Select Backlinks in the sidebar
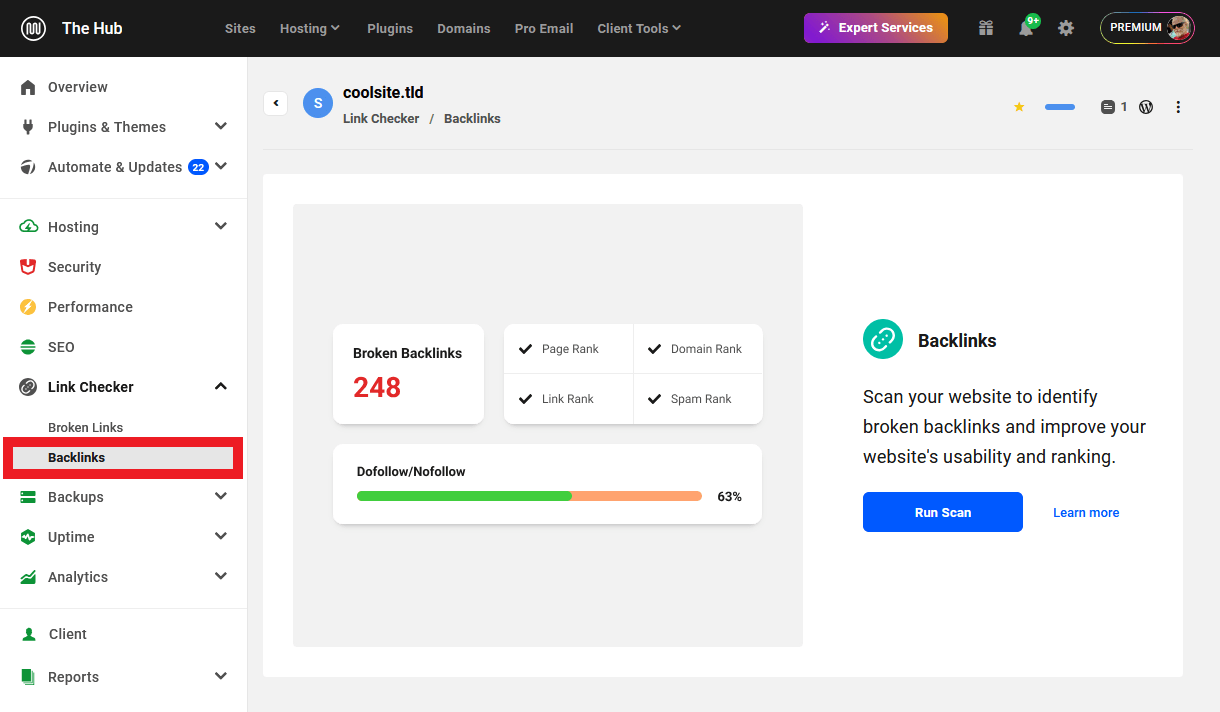Image resolution: width=1220 pixels, height=712 pixels. pos(123,458)
